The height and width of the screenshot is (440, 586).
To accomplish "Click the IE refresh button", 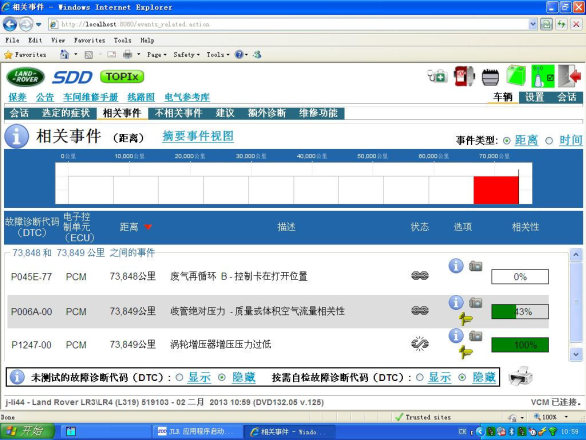I will (561, 25).
